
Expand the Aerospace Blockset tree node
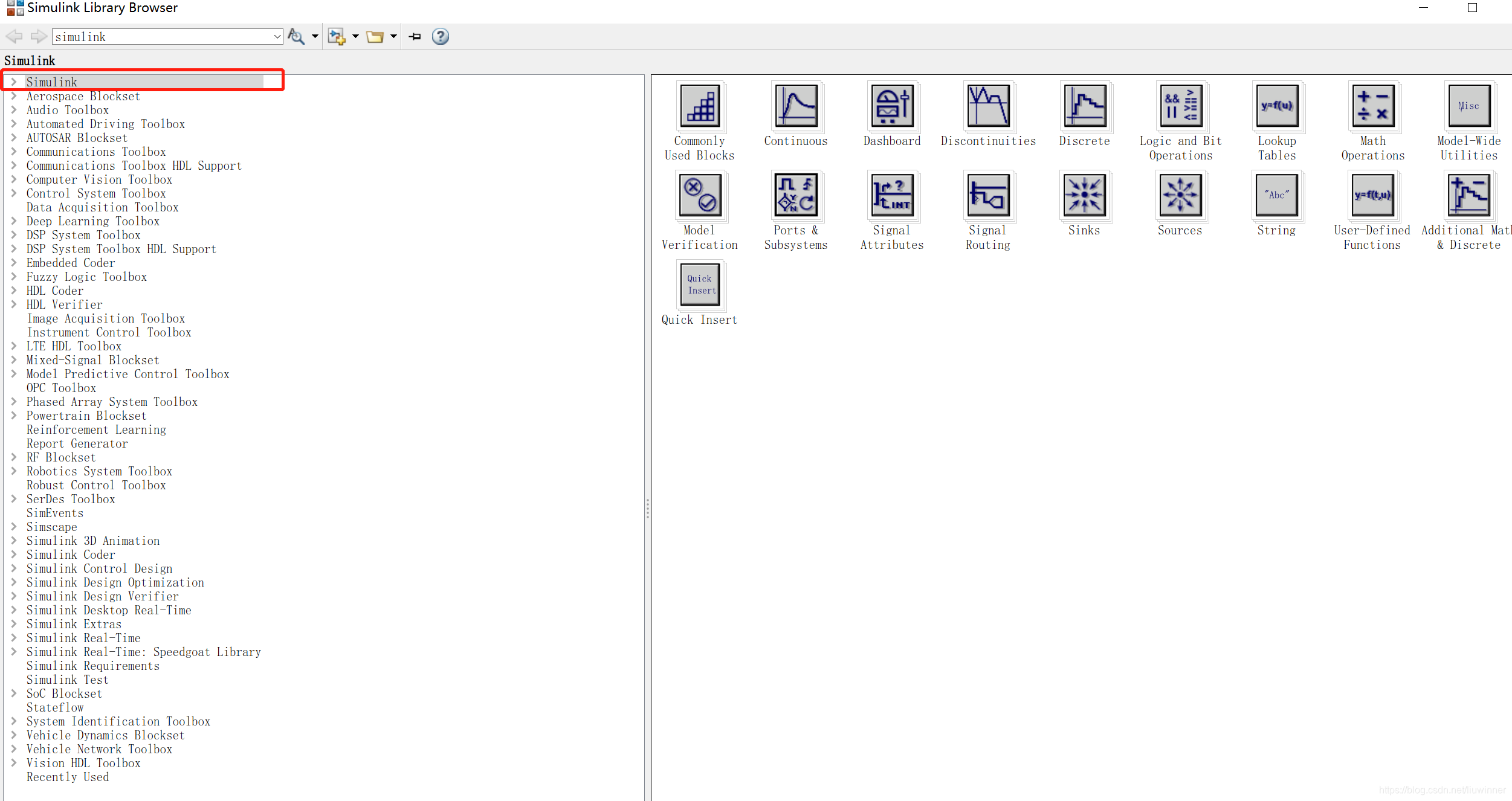coord(13,96)
